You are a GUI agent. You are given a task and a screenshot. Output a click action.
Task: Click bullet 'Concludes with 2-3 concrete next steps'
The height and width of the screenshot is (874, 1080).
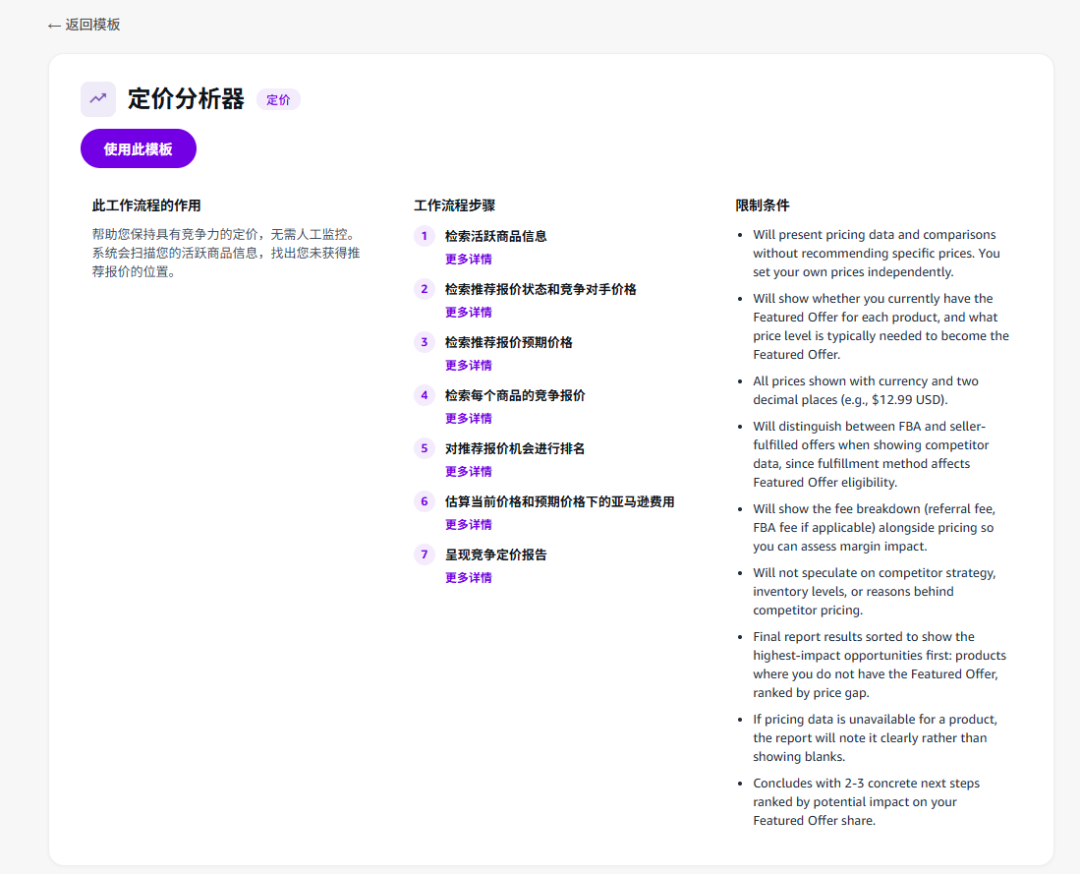click(866, 802)
